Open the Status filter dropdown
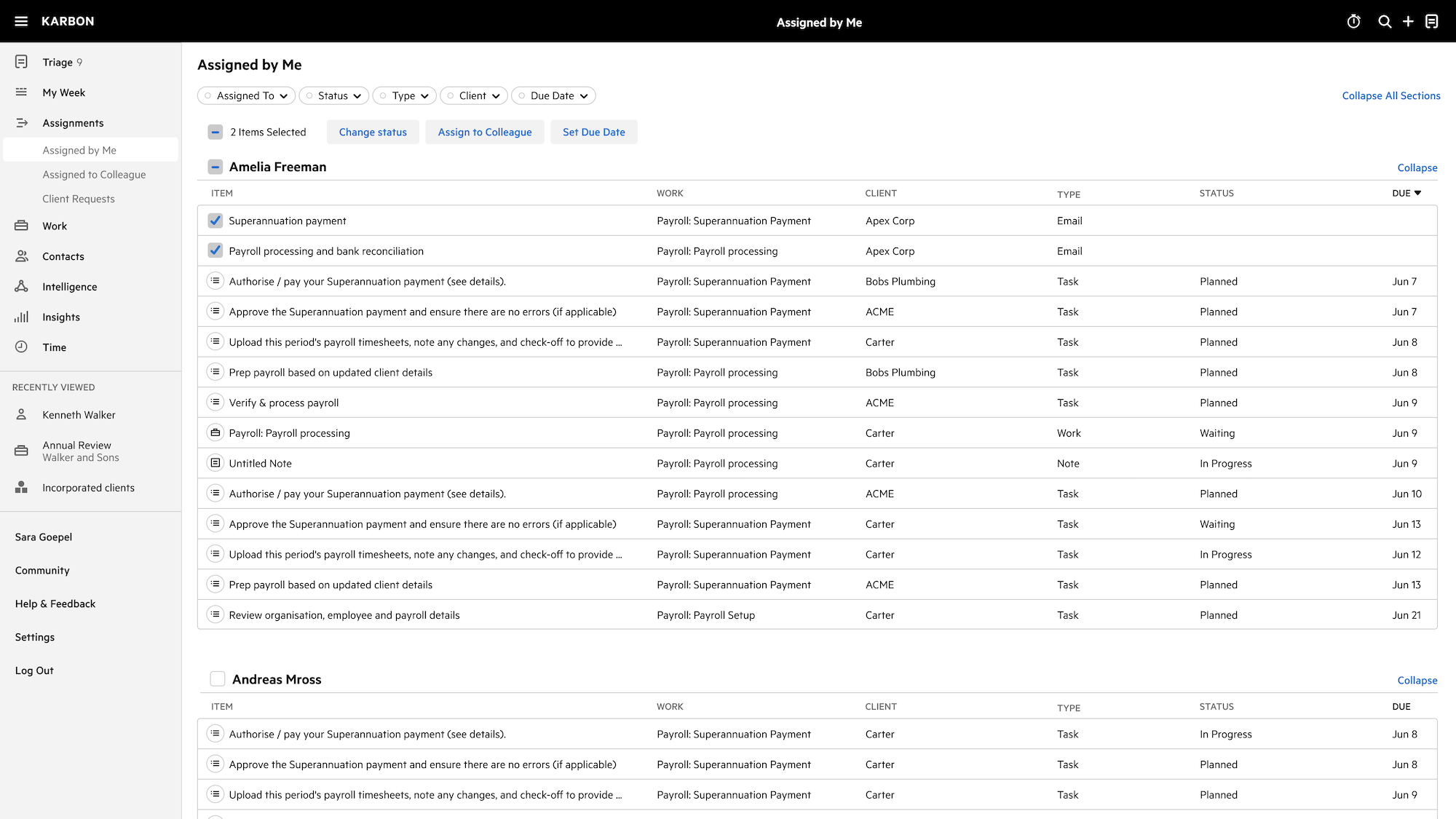Screen dimensions: 1456x819 click(334, 95)
